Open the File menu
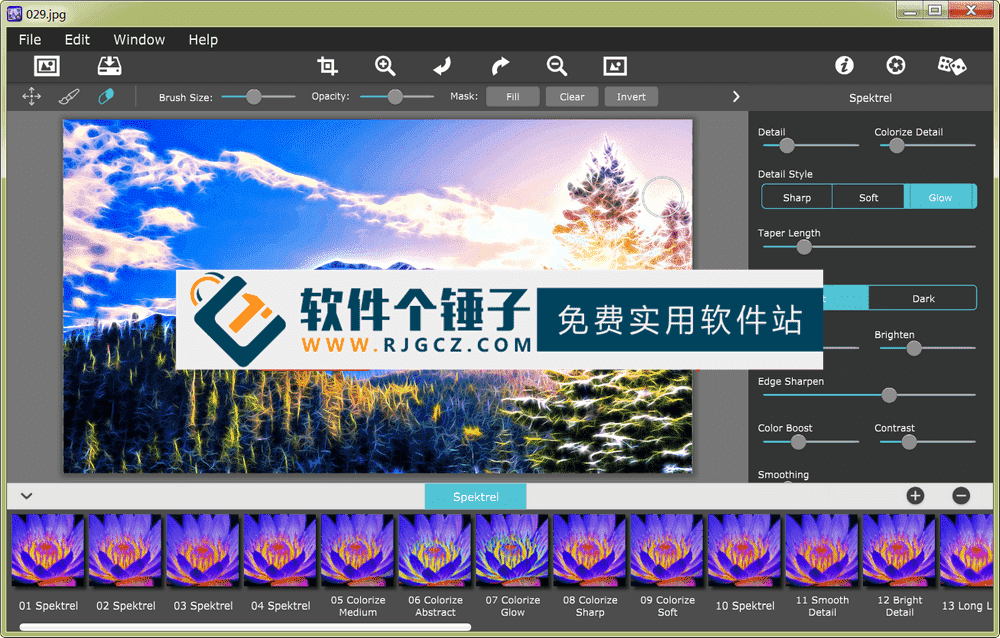Viewport: 1000px width, 638px height. click(29, 39)
